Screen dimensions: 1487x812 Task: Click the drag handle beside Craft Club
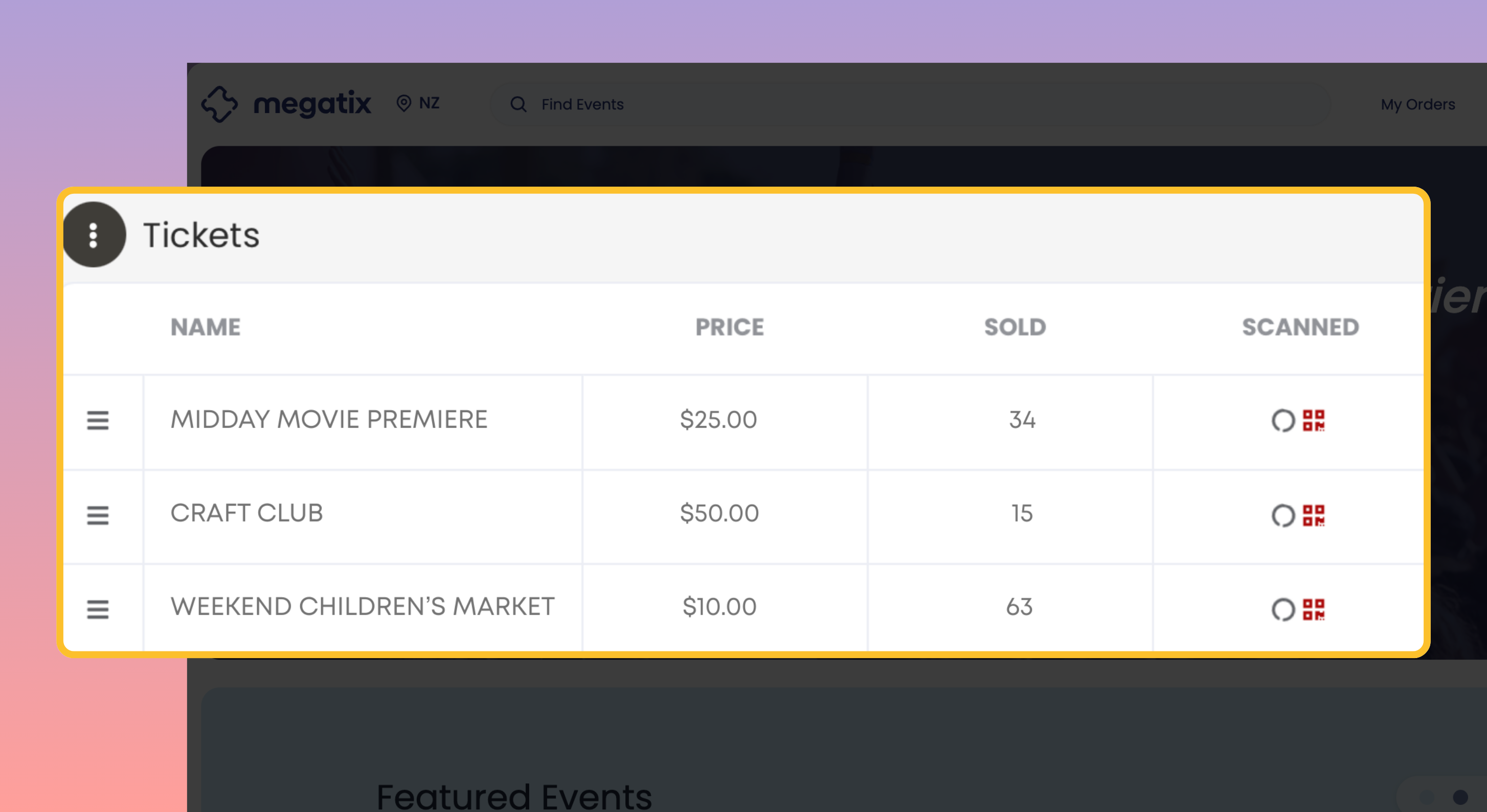pyautogui.click(x=98, y=516)
